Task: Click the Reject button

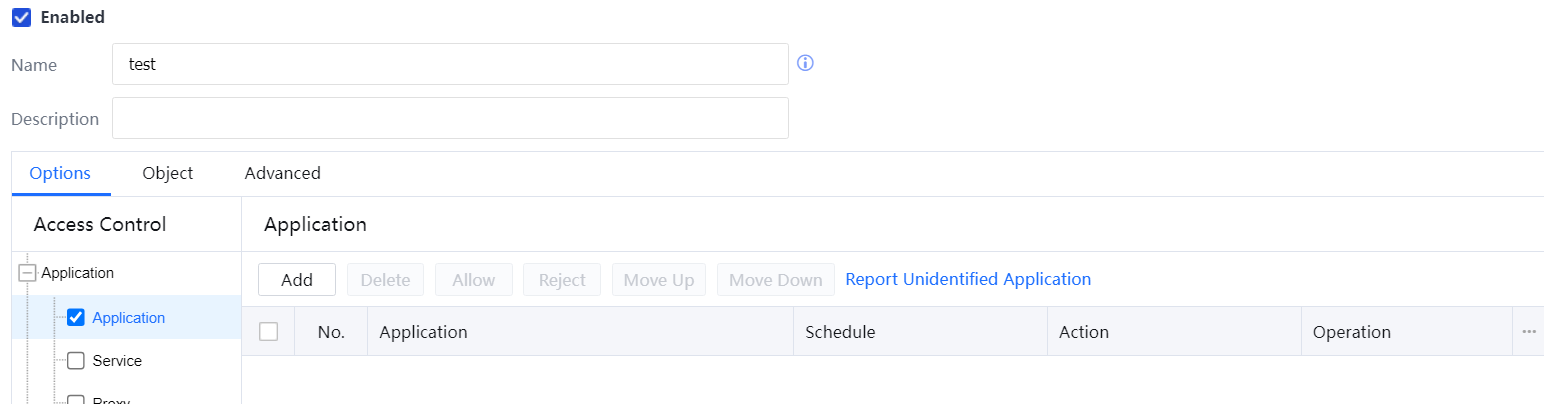Action: [561, 280]
